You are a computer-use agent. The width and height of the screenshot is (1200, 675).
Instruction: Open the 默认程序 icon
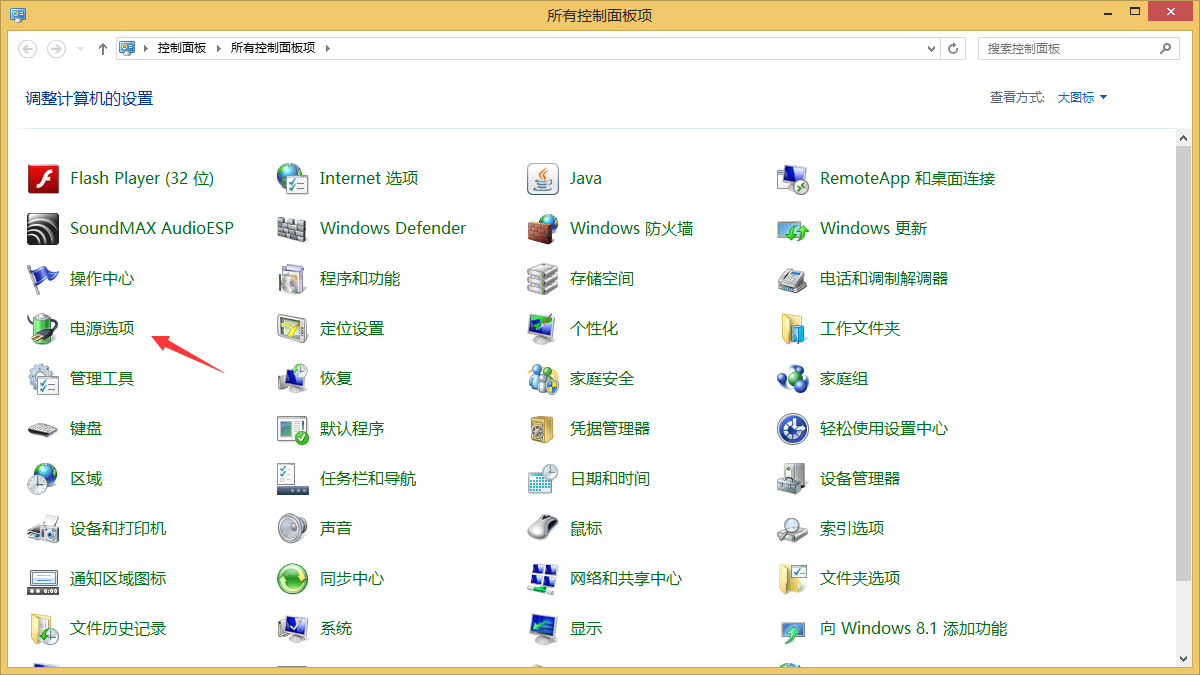pos(292,429)
